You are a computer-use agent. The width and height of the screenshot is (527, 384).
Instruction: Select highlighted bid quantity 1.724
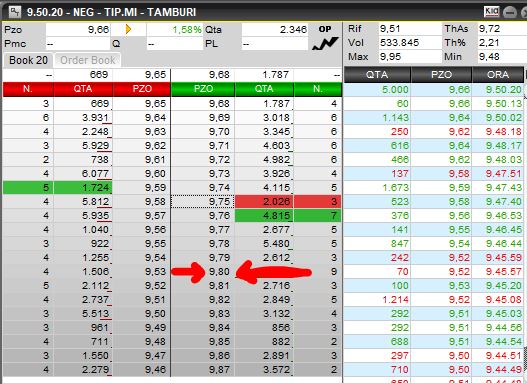83,187
